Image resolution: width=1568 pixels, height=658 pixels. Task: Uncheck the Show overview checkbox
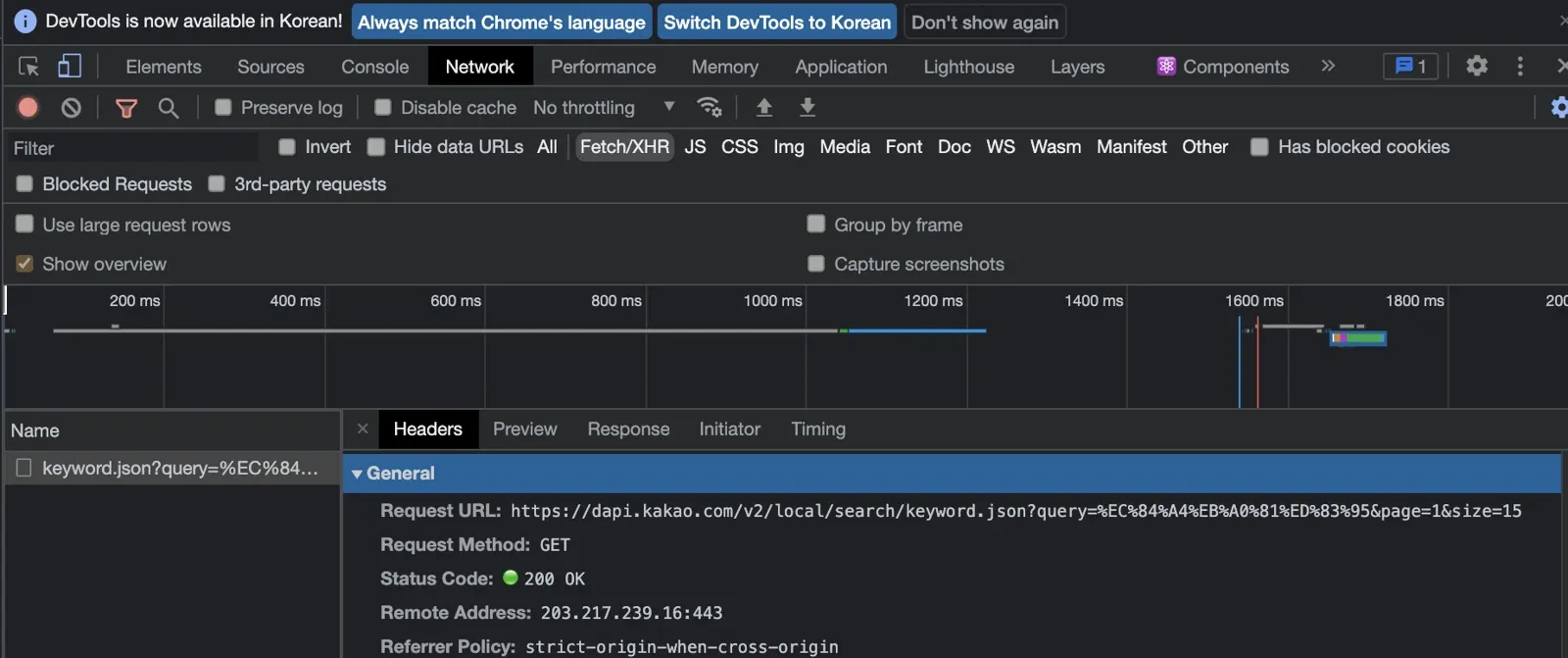point(24,264)
